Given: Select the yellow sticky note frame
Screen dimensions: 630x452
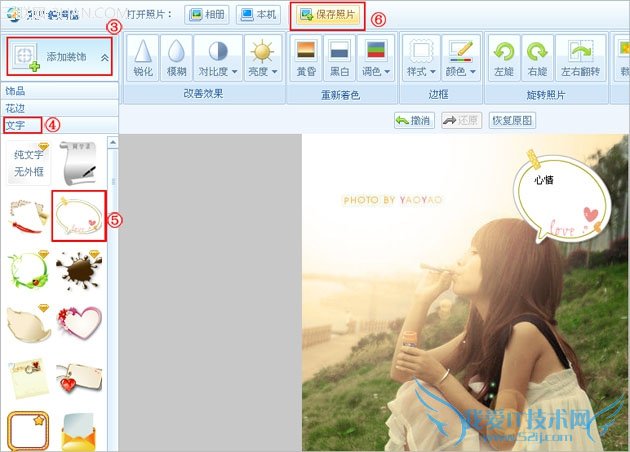Looking at the screenshot, I should [28, 378].
